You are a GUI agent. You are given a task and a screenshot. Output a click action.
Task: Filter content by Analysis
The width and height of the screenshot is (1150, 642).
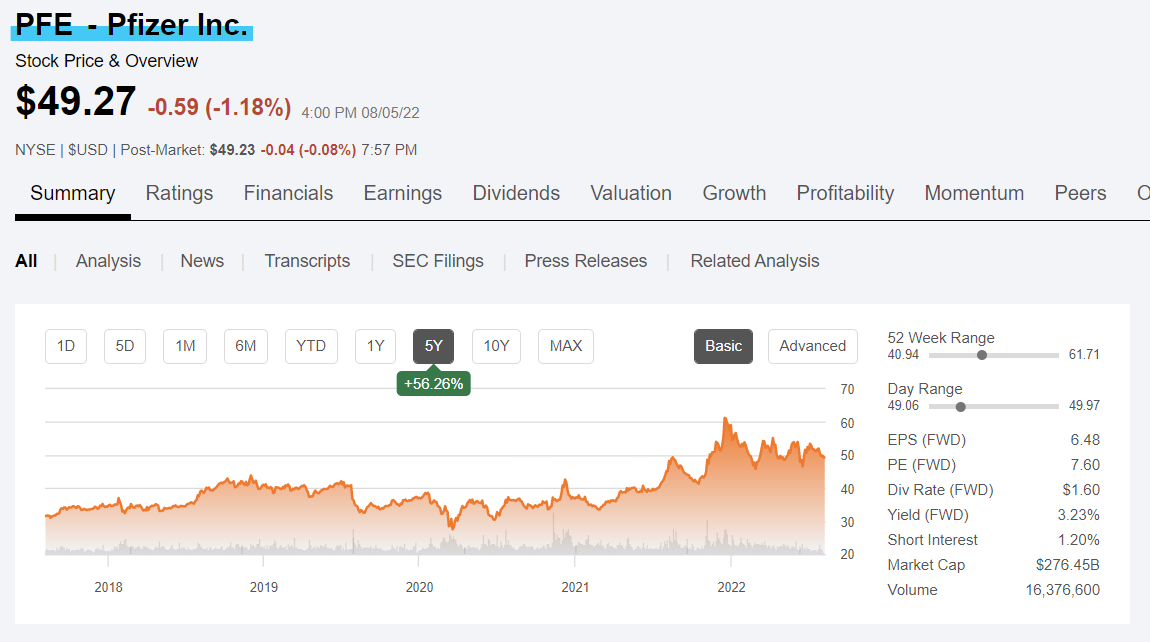point(108,261)
